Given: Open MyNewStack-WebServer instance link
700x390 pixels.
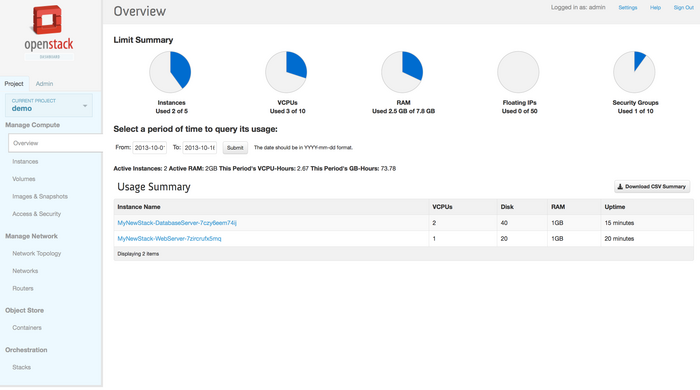Looking at the screenshot, I should tap(169, 239).
